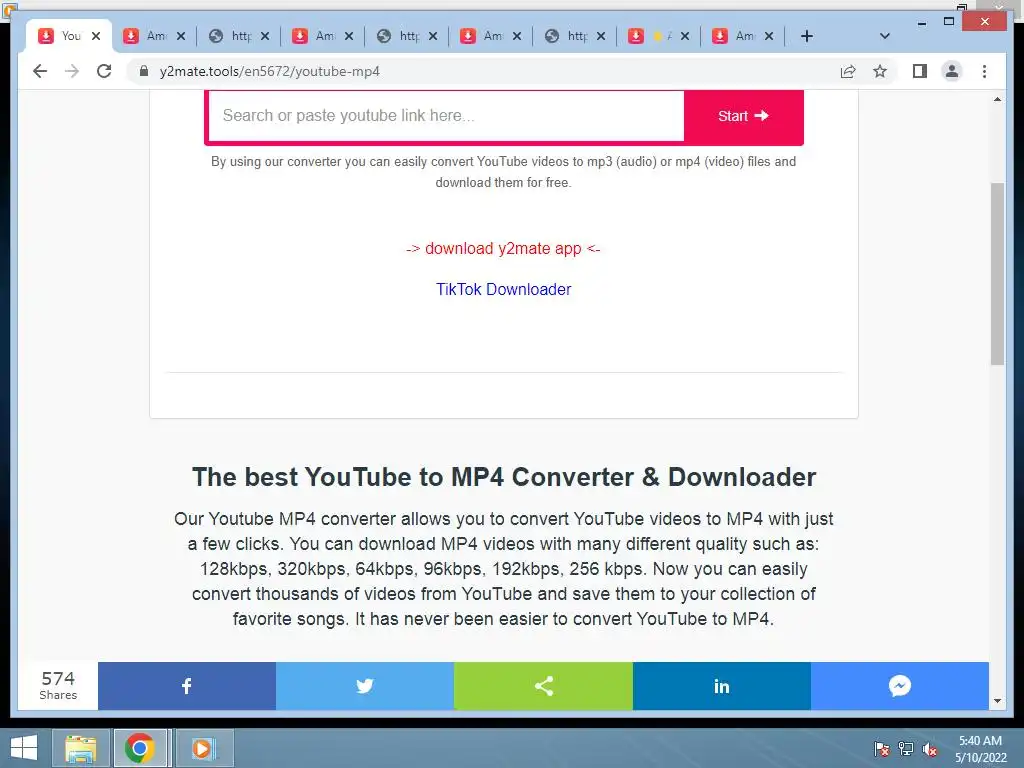The height and width of the screenshot is (768, 1024).
Task: Open the Action Center flag icon
Action: [881, 749]
